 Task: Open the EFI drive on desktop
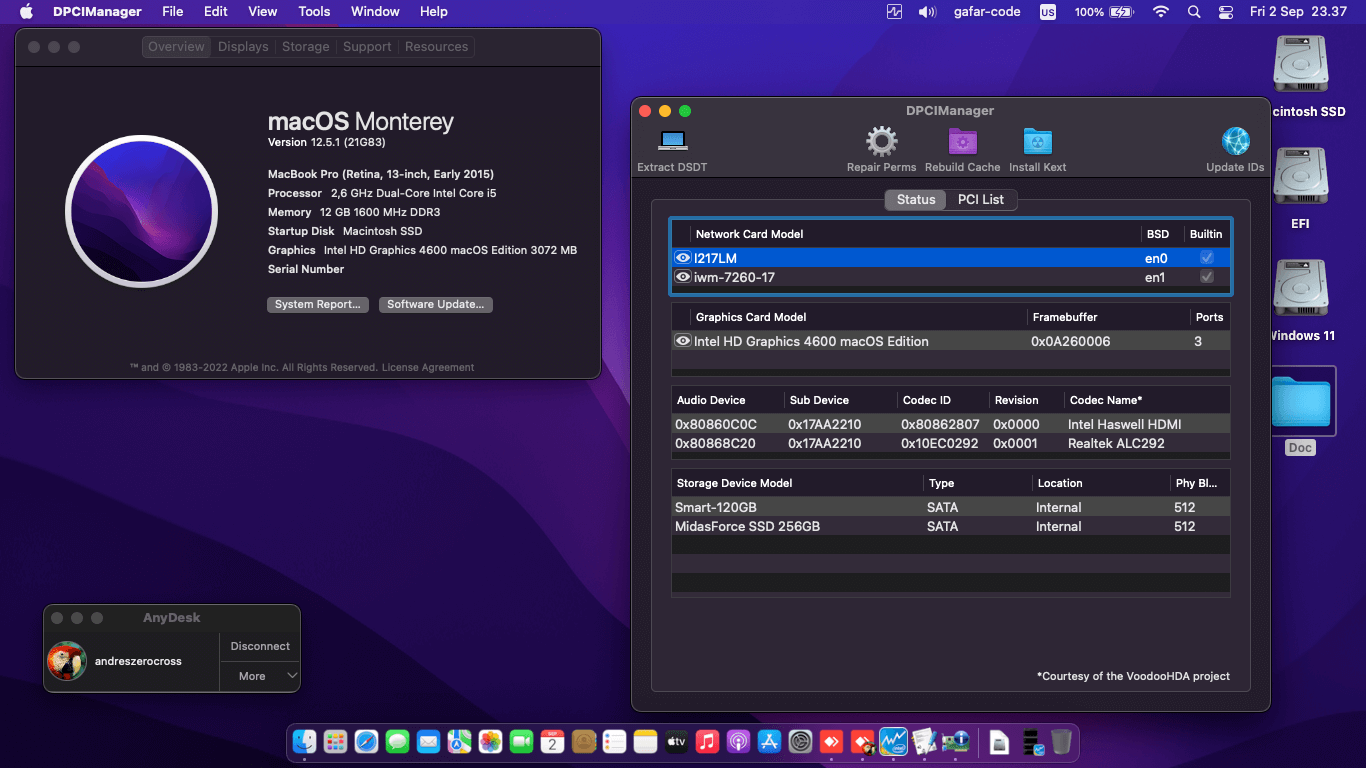pos(1300,178)
